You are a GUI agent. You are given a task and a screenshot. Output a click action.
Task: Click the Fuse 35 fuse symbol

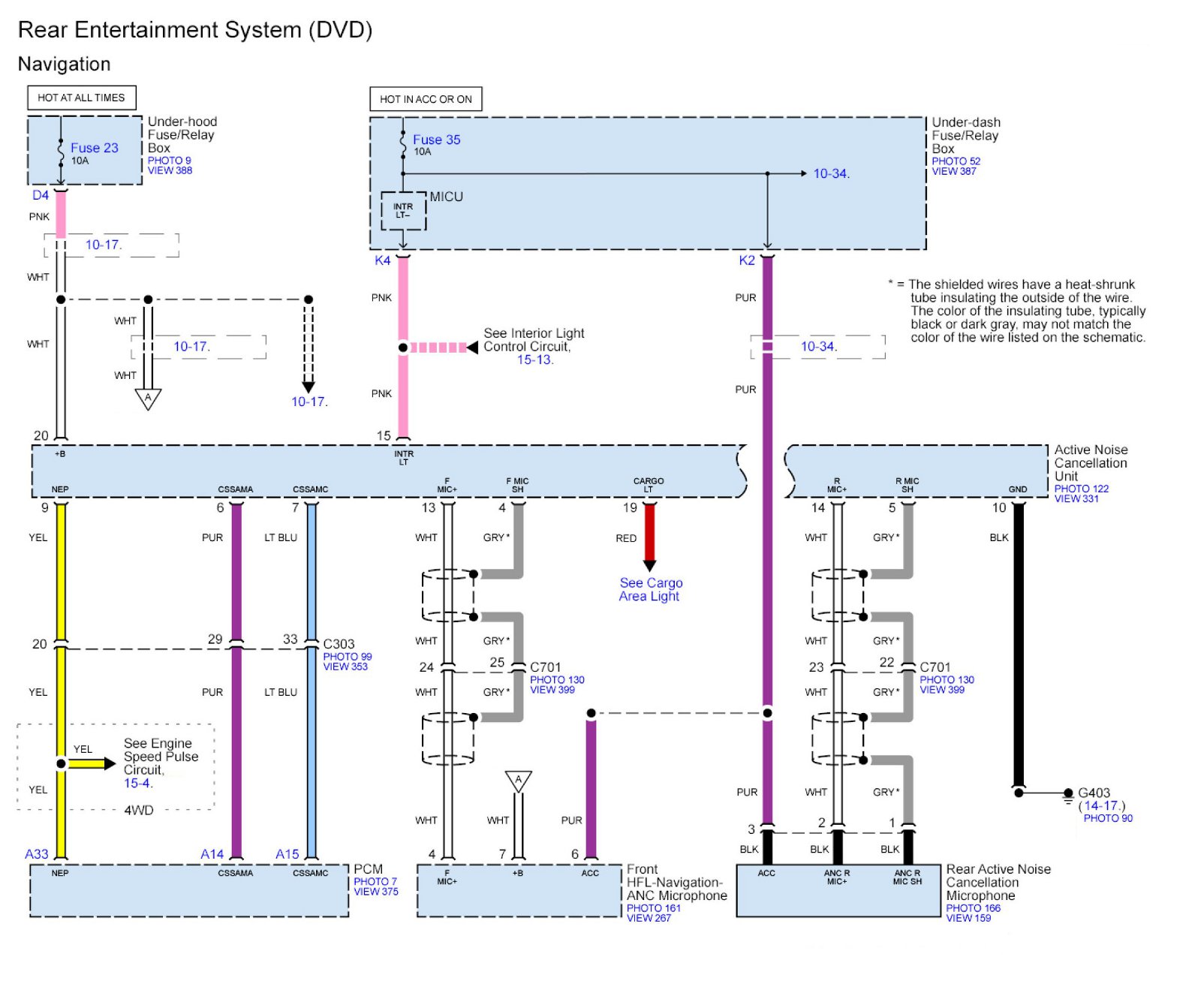[x=403, y=143]
